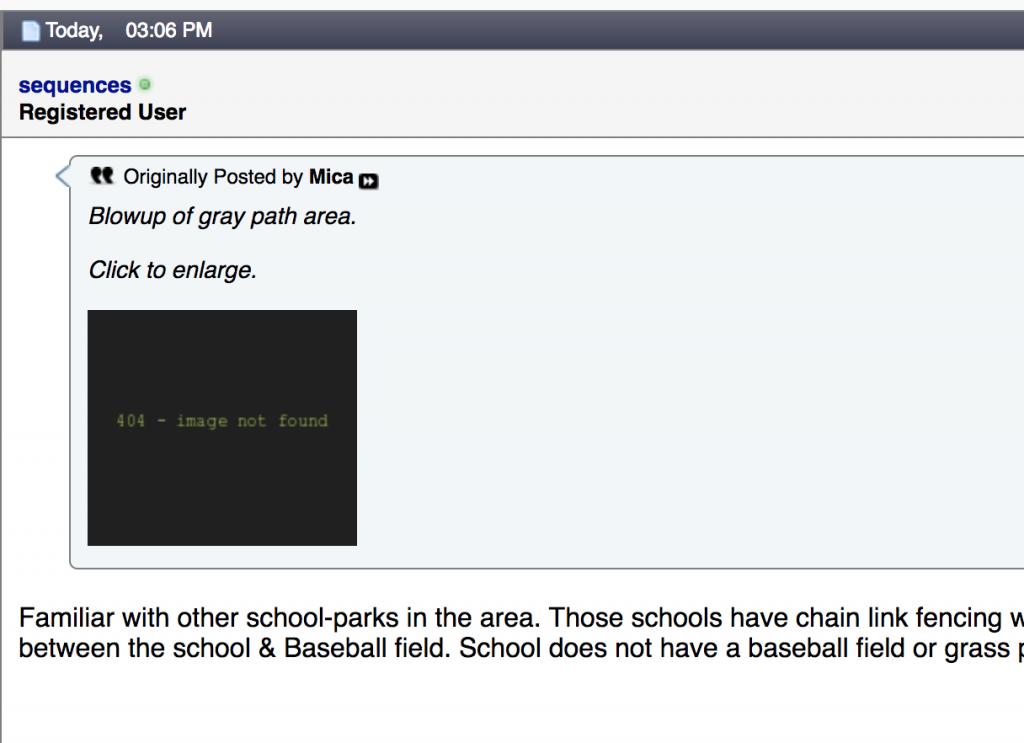The width and height of the screenshot is (1024, 743).
Task: Click the "Click to enlarge." text
Action: click(x=173, y=270)
